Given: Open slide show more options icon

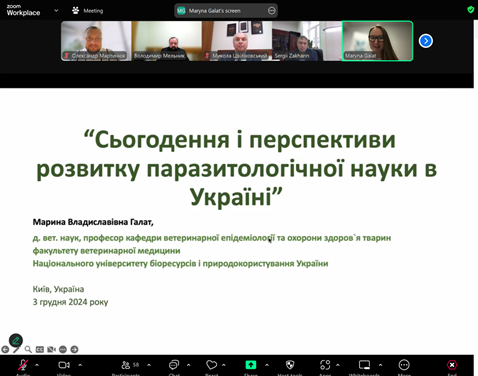Looking at the screenshot, I should [x=63, y=349].
